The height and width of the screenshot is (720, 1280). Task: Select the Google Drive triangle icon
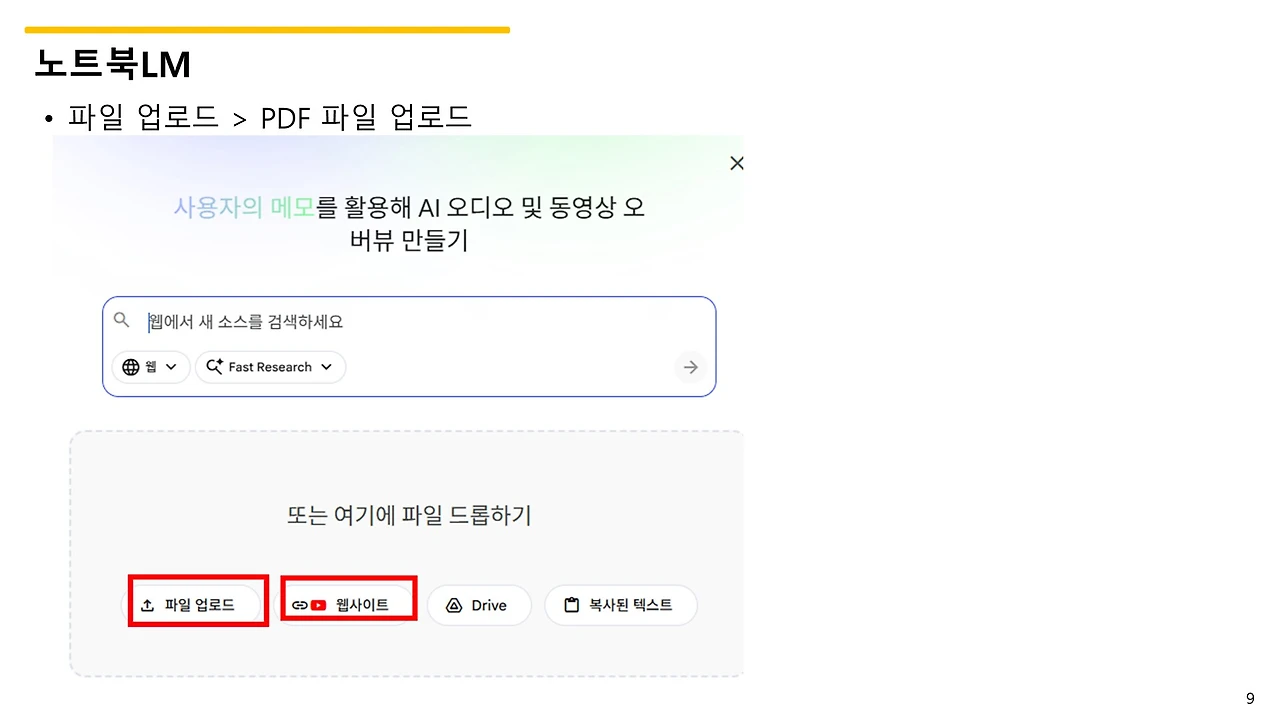point(455,604)
